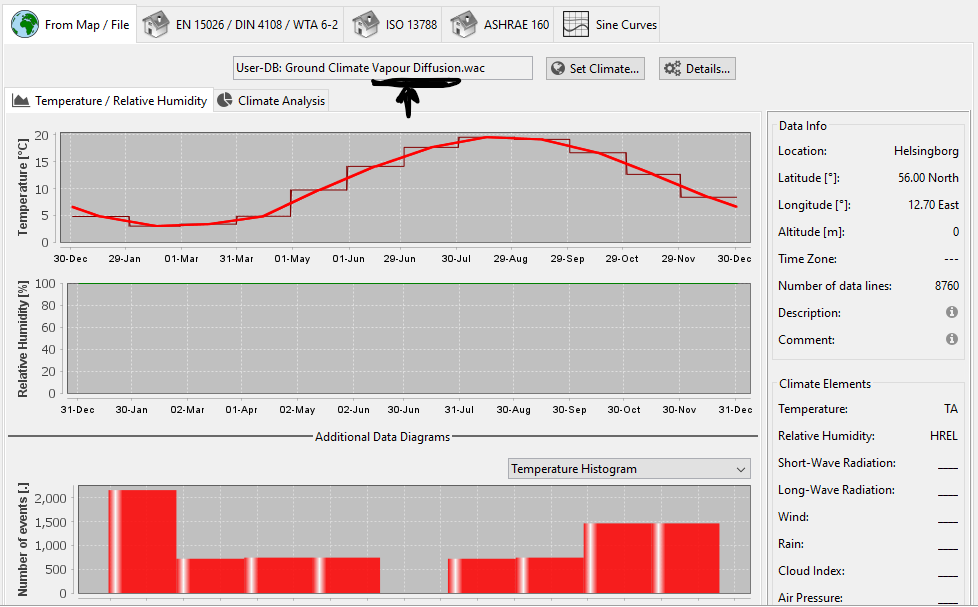Click the house icon on ASHRAE 160 tab

(x=462, y=24)
